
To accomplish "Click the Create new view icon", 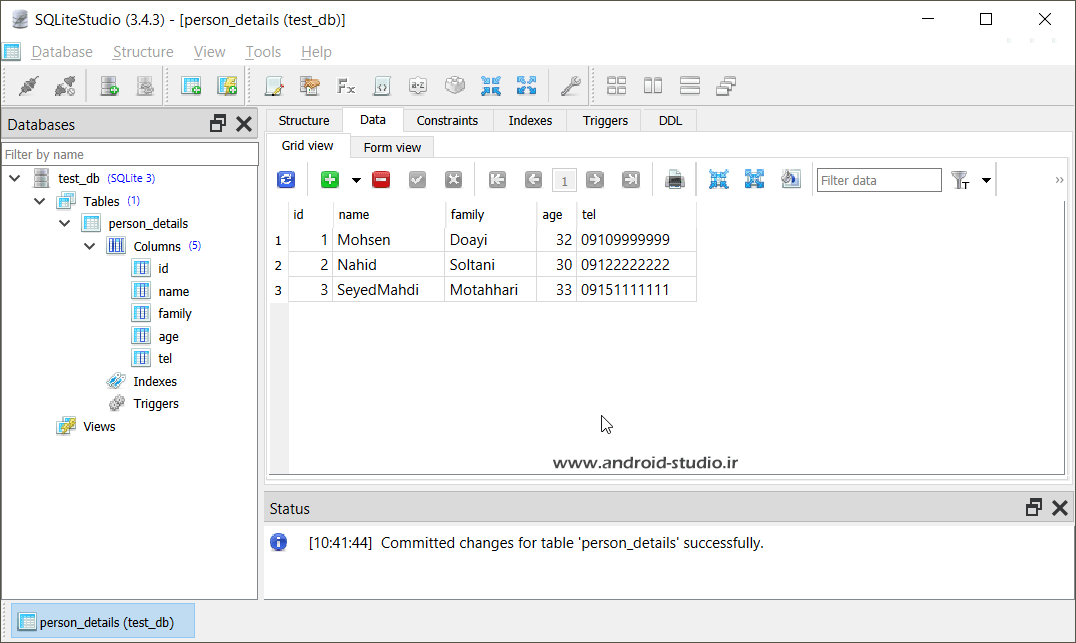I will (227, 86).
